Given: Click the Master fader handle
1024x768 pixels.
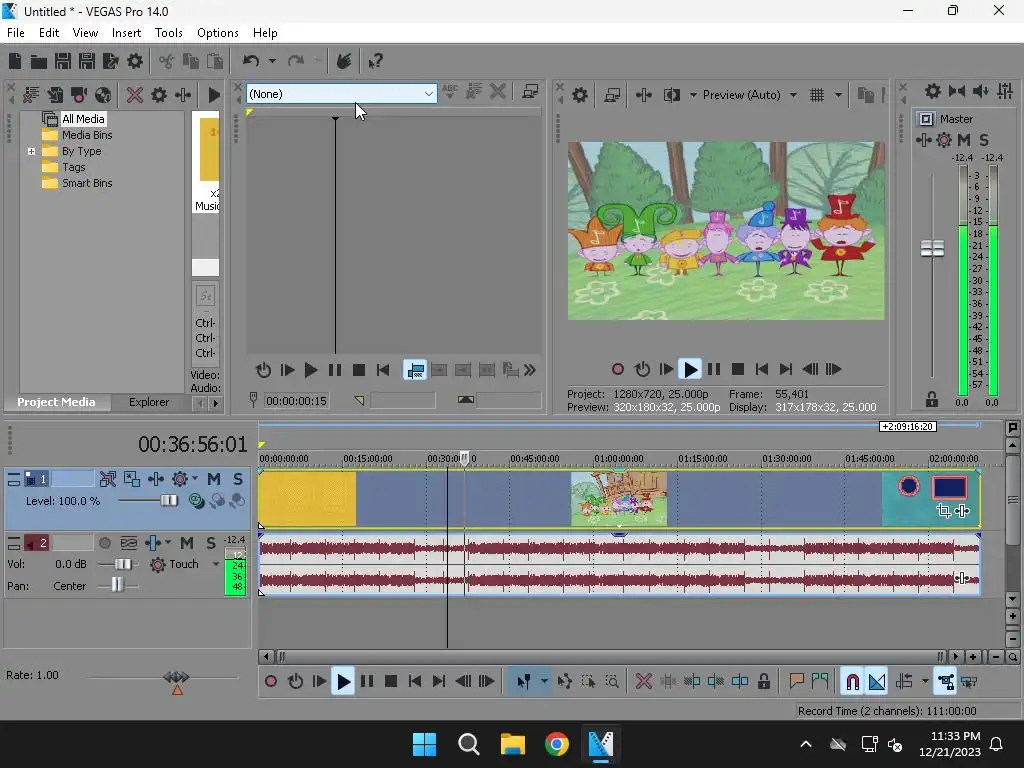Looking at the screenshot, I should pyautogui.click(x=932, y=249).
